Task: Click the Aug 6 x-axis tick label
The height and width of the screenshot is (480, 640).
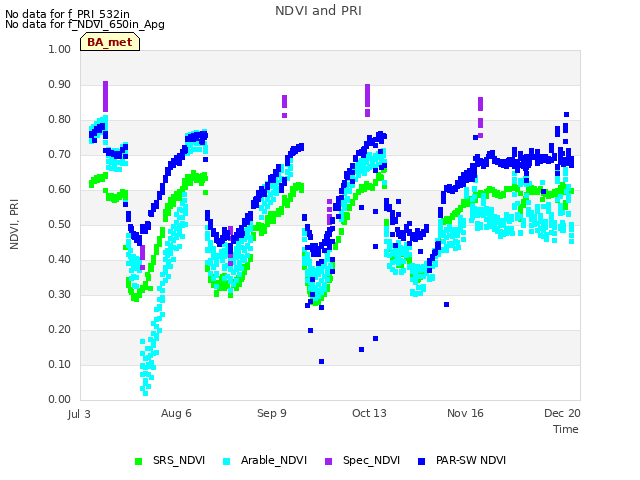Action: point(176,413)
